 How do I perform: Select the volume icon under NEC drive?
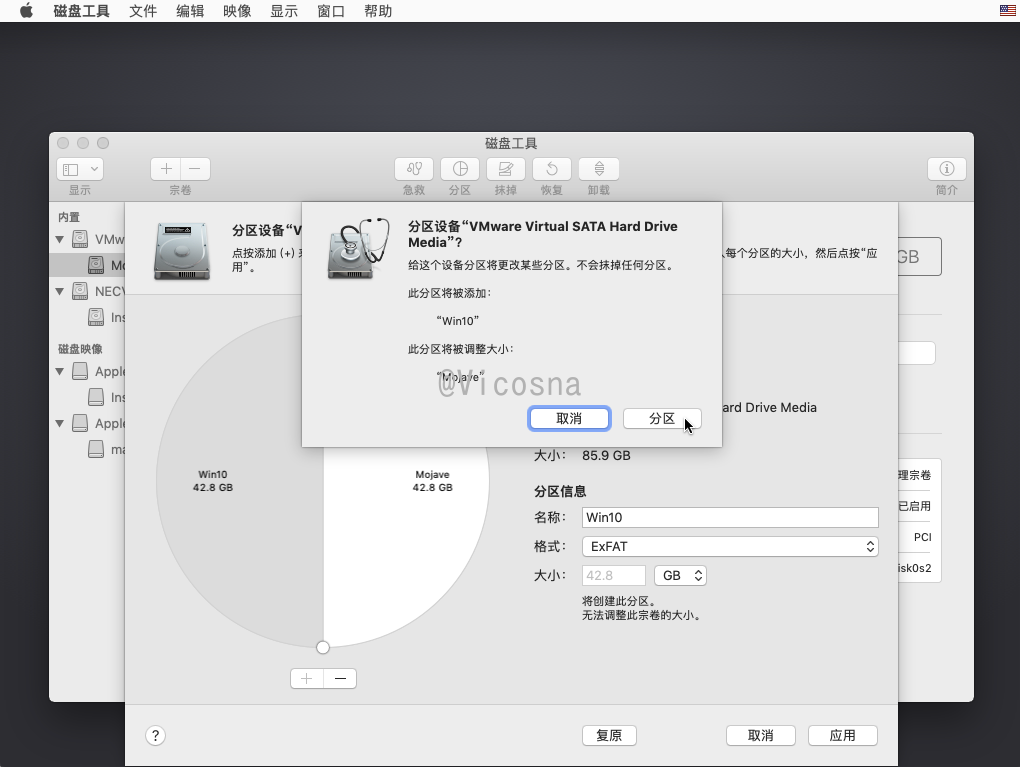96,317
